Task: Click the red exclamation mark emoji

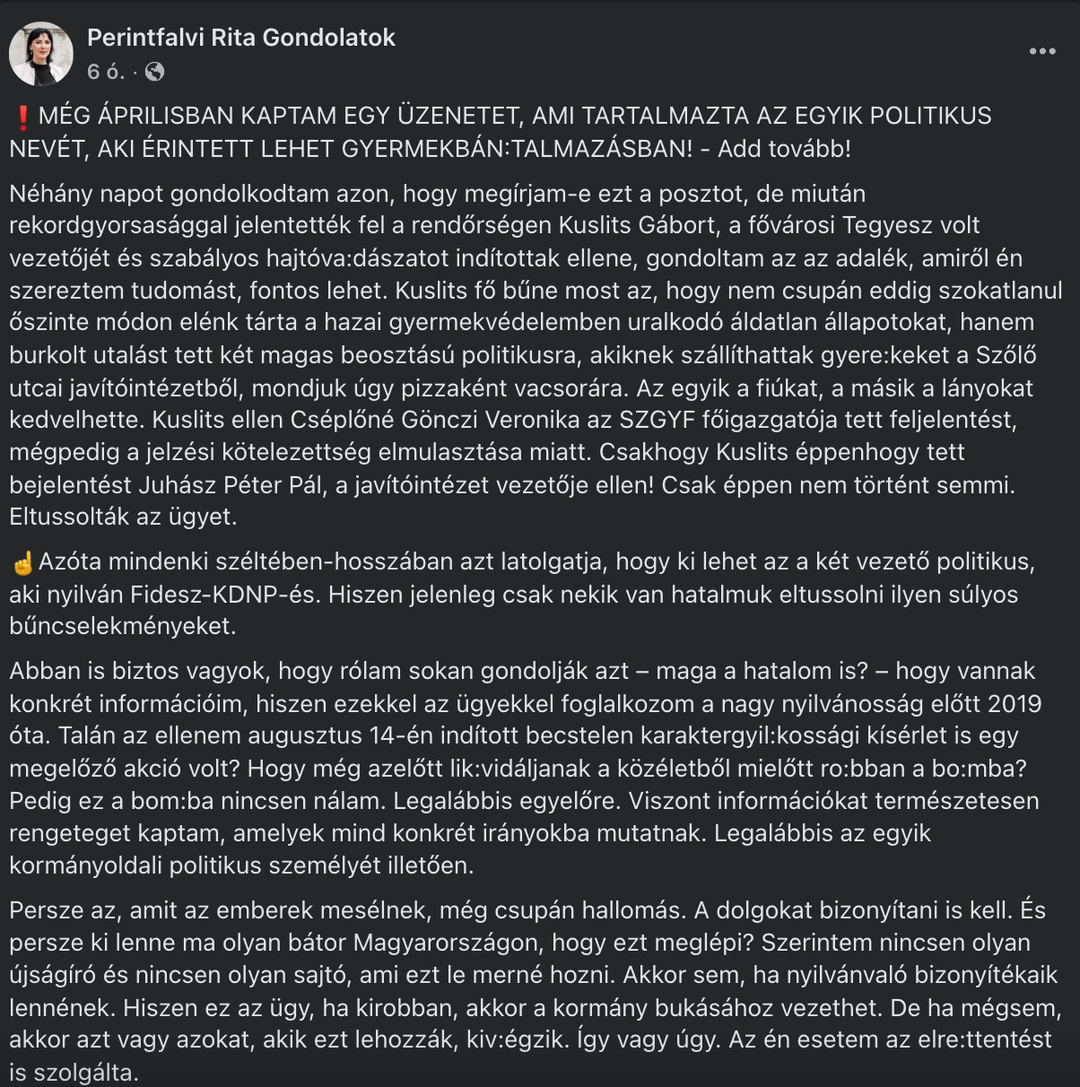Action: (23, 117)
